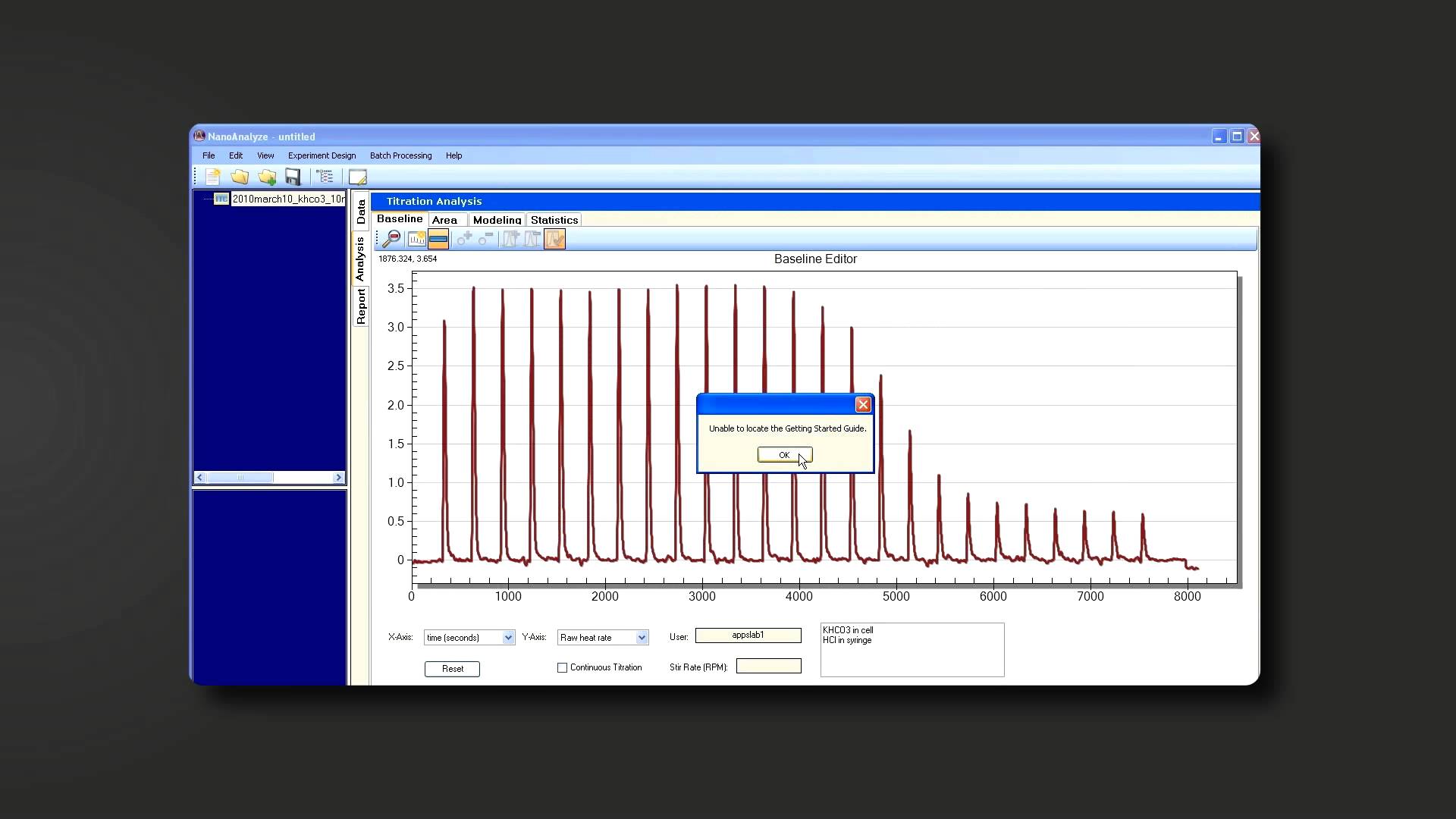
Task: Open a new experiment file via toolbar
Action: point(213,177)
